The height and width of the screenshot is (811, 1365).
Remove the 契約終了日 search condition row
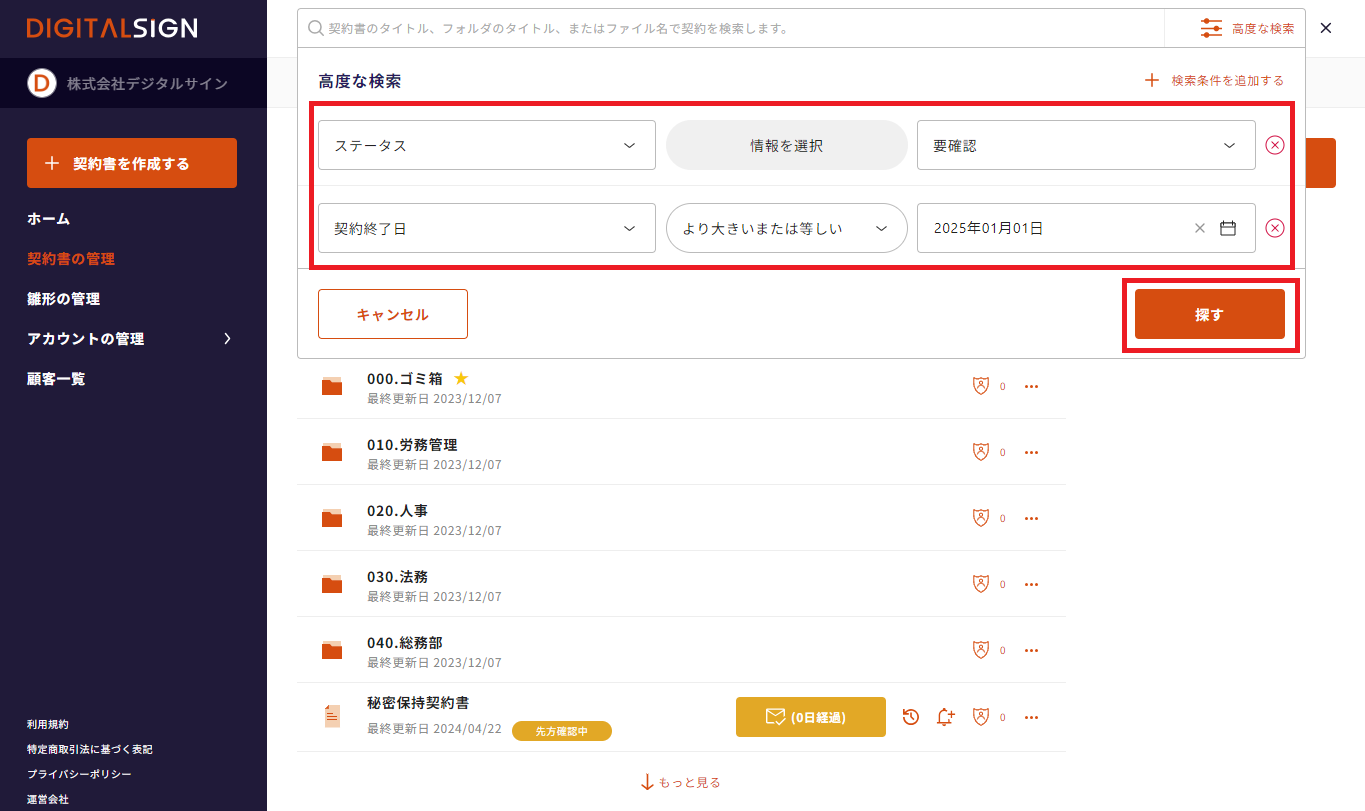[x=1275, y=228]
